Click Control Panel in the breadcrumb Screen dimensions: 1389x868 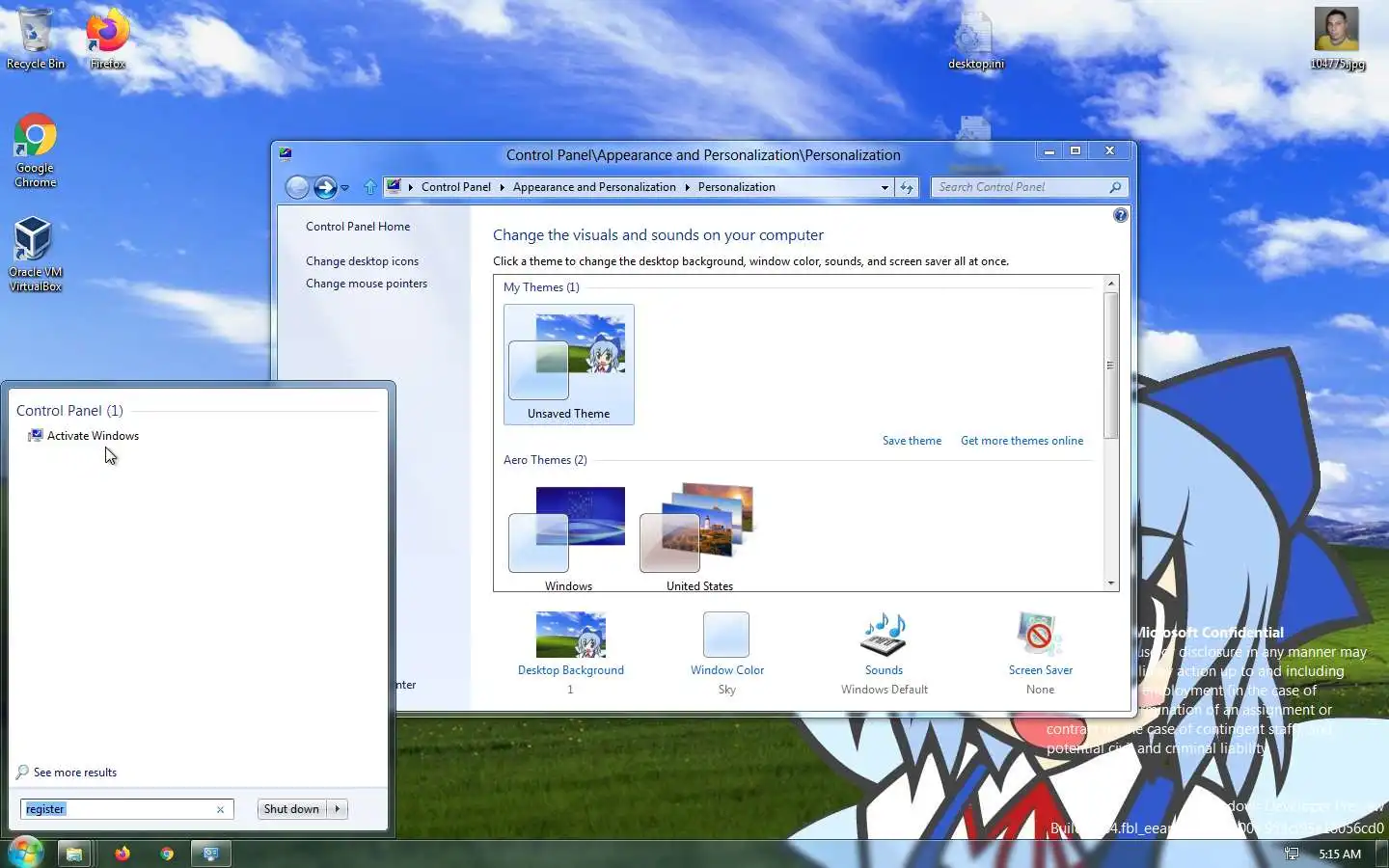[x=456, y=187]
